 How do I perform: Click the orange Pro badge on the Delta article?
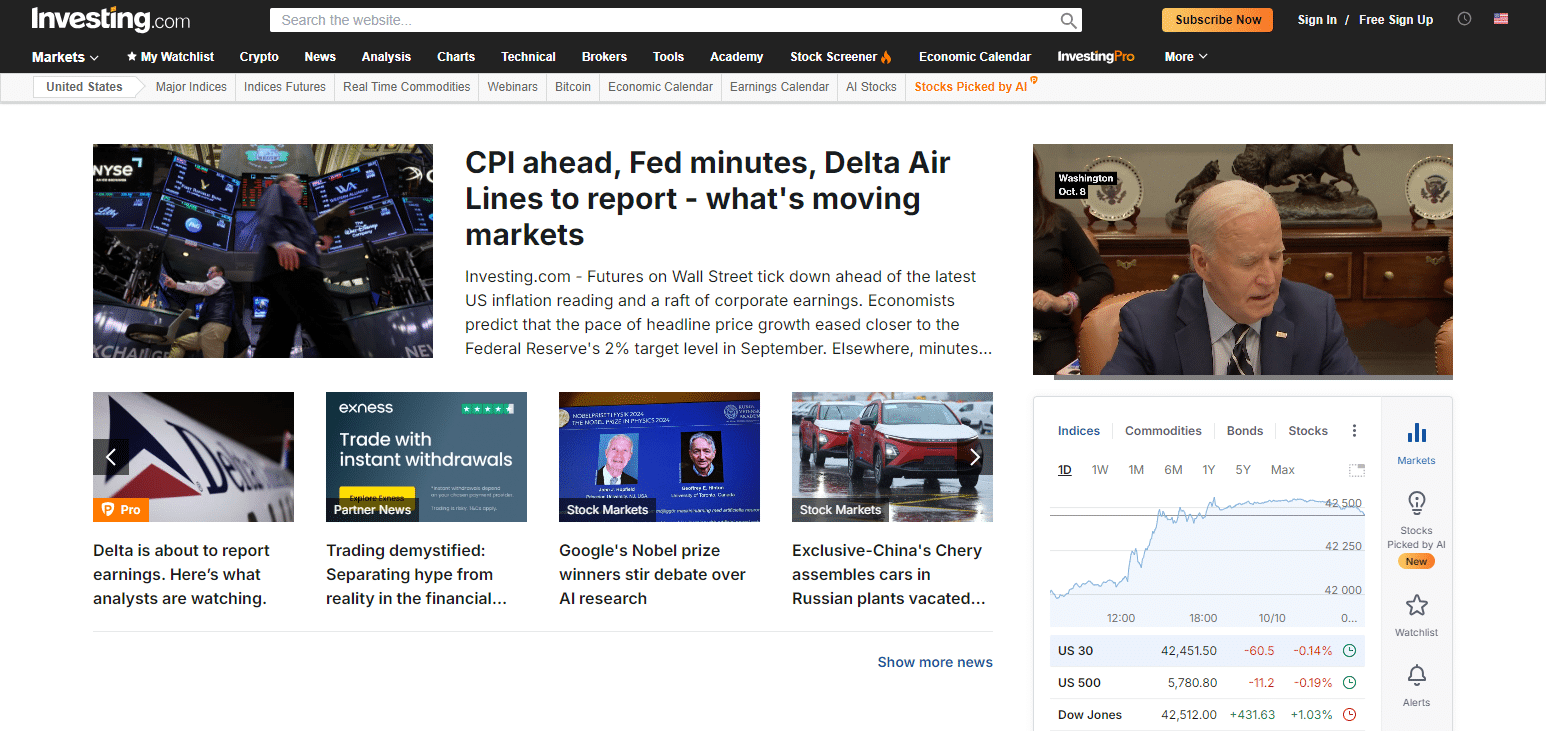pyautogui.click(x=121, y=509)
